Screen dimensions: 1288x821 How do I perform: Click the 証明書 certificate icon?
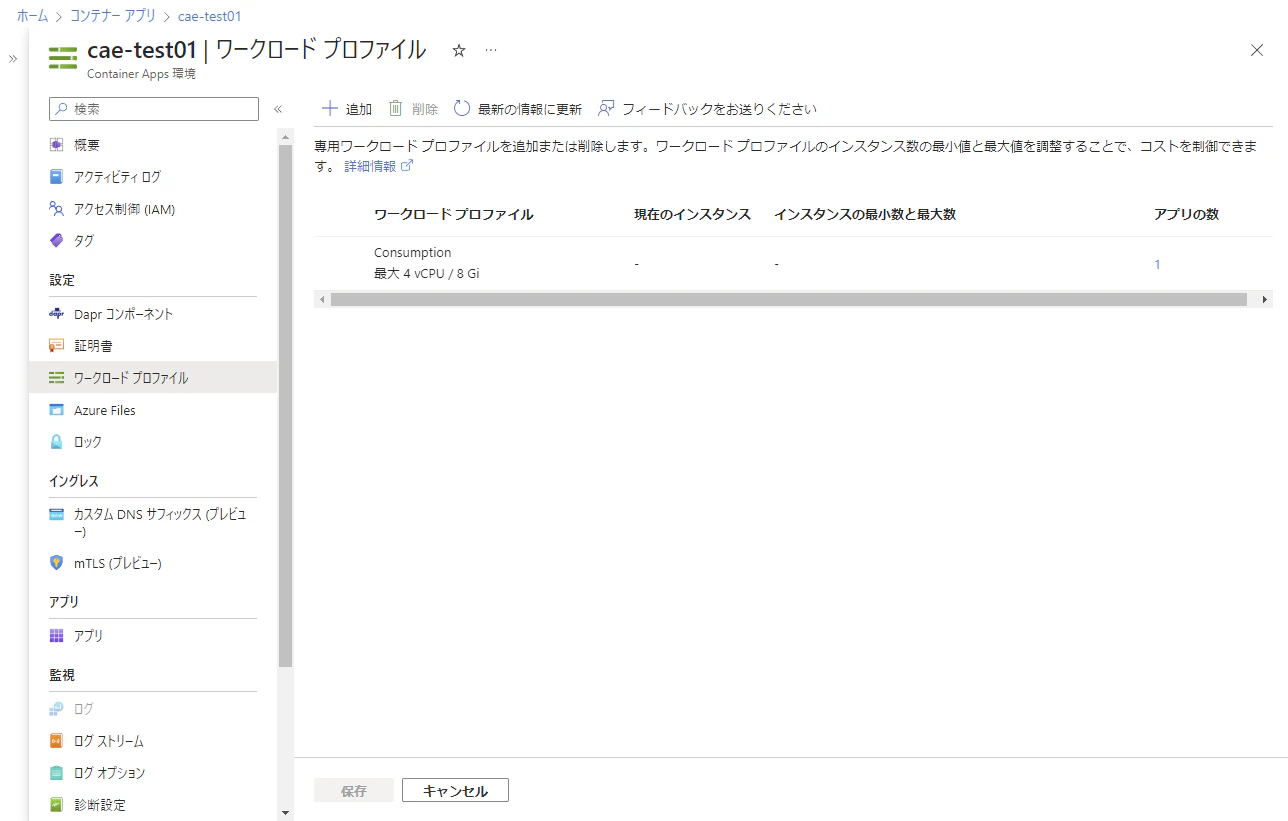pyautogui.click(x=57, y=346)
